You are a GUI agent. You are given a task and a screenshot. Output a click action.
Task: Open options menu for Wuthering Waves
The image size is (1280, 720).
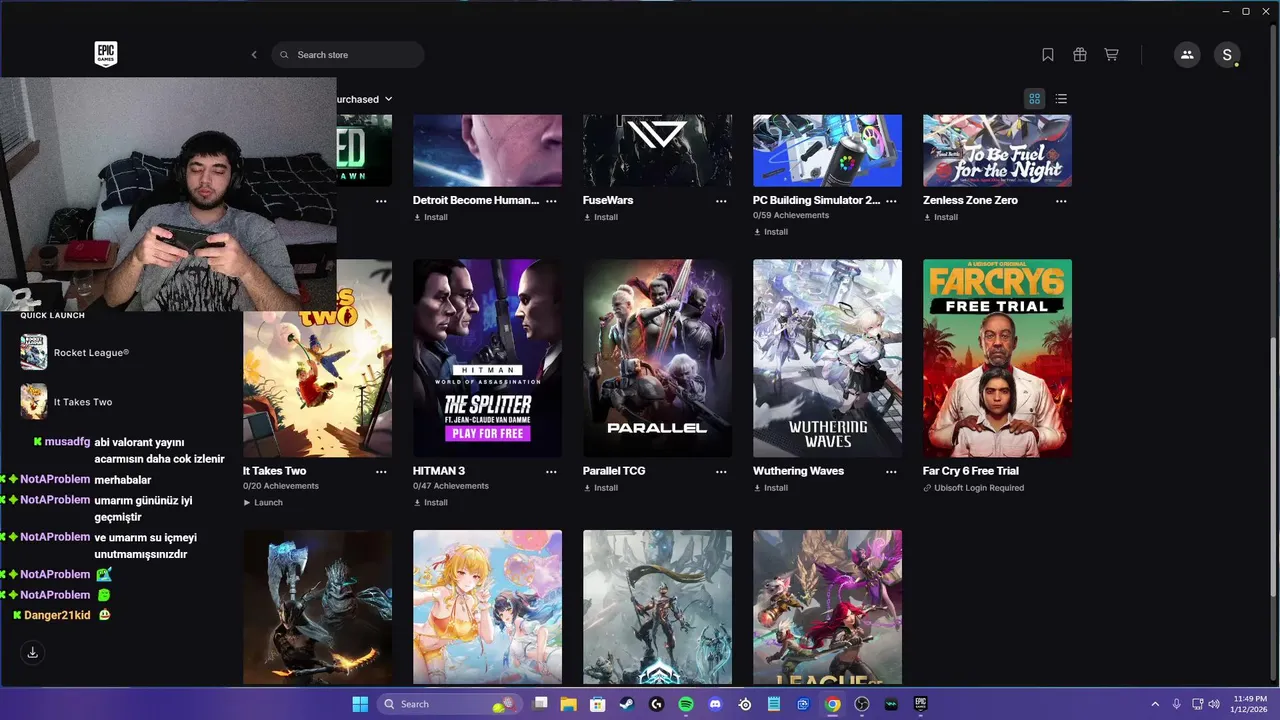891,472
